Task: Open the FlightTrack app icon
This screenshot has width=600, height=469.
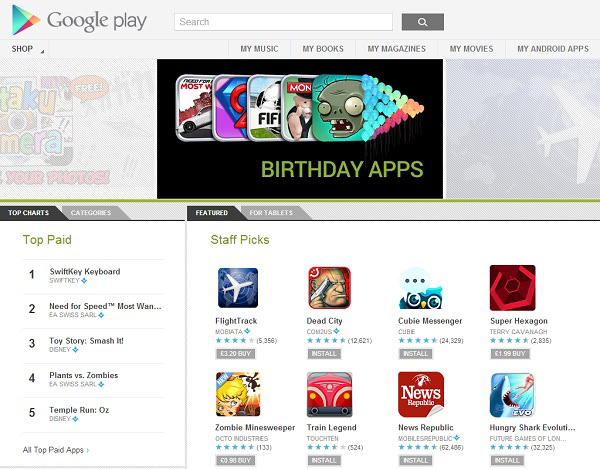Action: coord(238,288)
